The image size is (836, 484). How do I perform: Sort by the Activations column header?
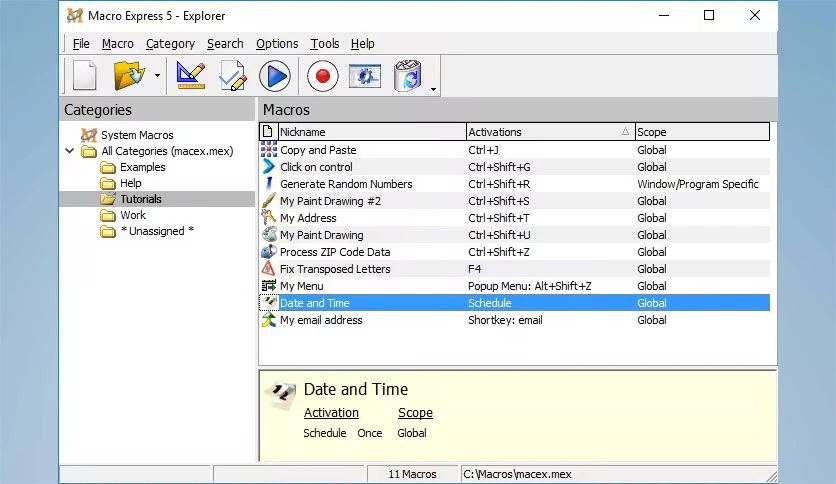pyautogui.click(x=550, y=132)
